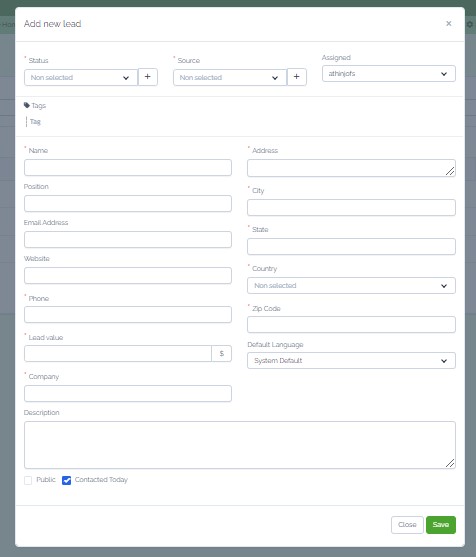This screenshot has height=557, width=476.
Task: Click the Close button
Action: [407, 525]
